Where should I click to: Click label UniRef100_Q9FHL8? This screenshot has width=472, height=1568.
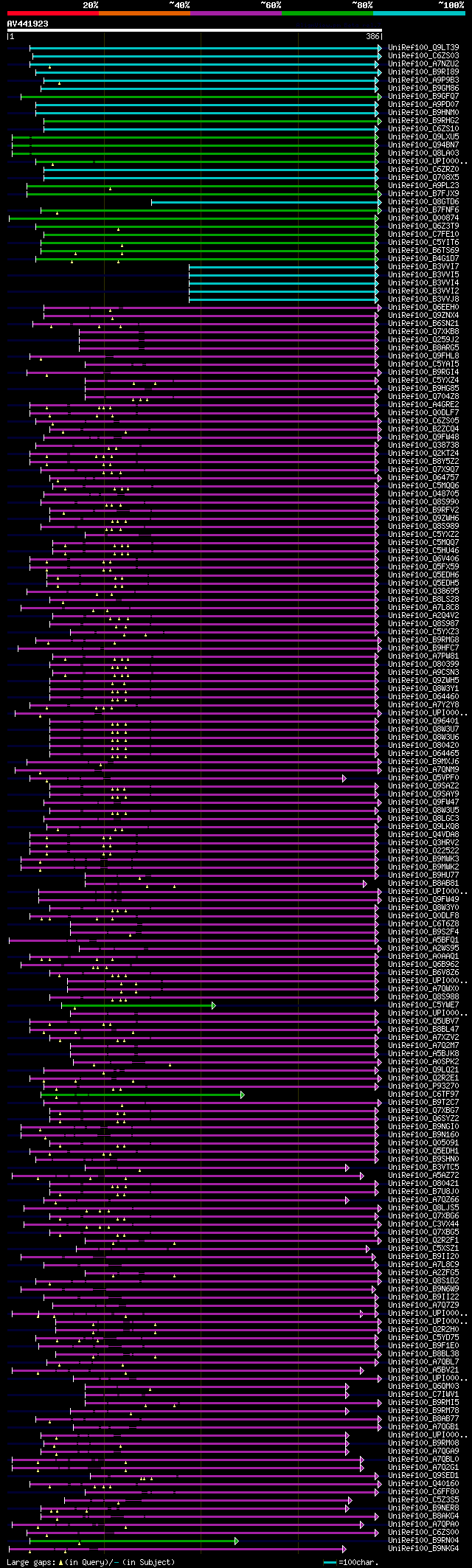(x=423, y=356)
